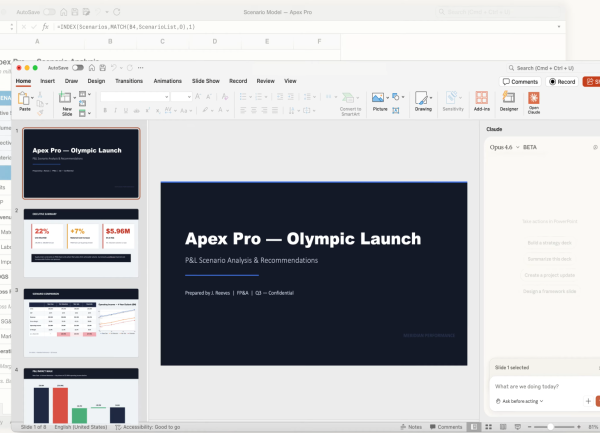The image size is (600, 433).
Task: Open the 'Ask before acting' dropdown
Action: 519,401
